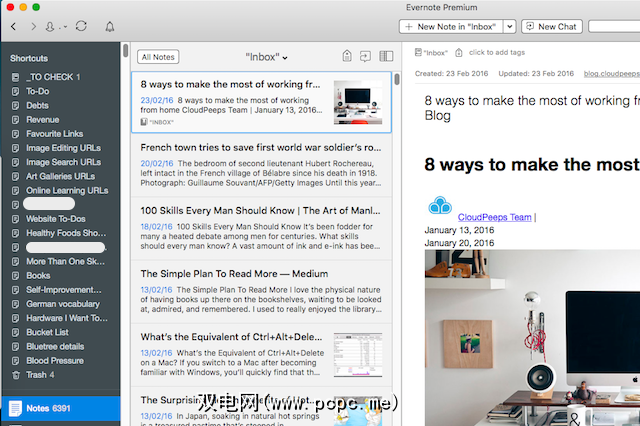Screen dimensions: 640x426
Task: Go forward with the right arrow button
Action: pyautogui.click(x=33, y=27)
